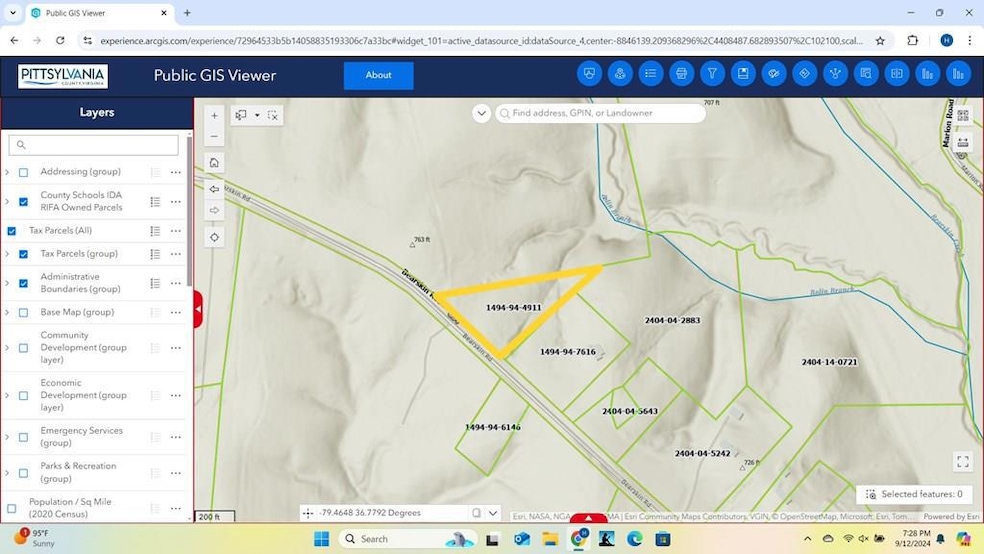Viewport: 984px width, 554px height.
Task: Click the Find address search box
Action: click(x=605, y=113)
